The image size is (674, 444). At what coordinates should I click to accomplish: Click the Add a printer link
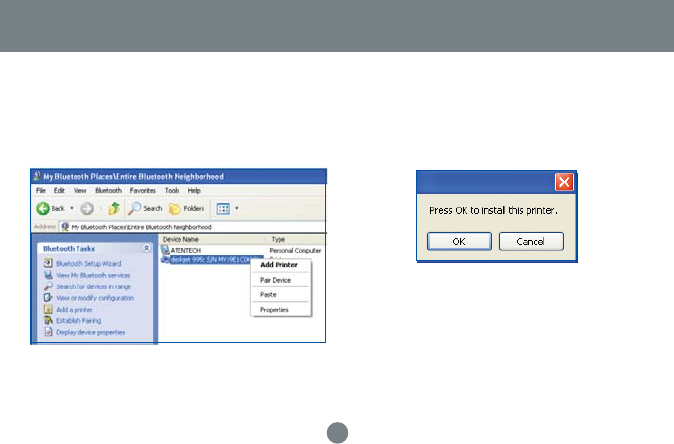point(74,309)
